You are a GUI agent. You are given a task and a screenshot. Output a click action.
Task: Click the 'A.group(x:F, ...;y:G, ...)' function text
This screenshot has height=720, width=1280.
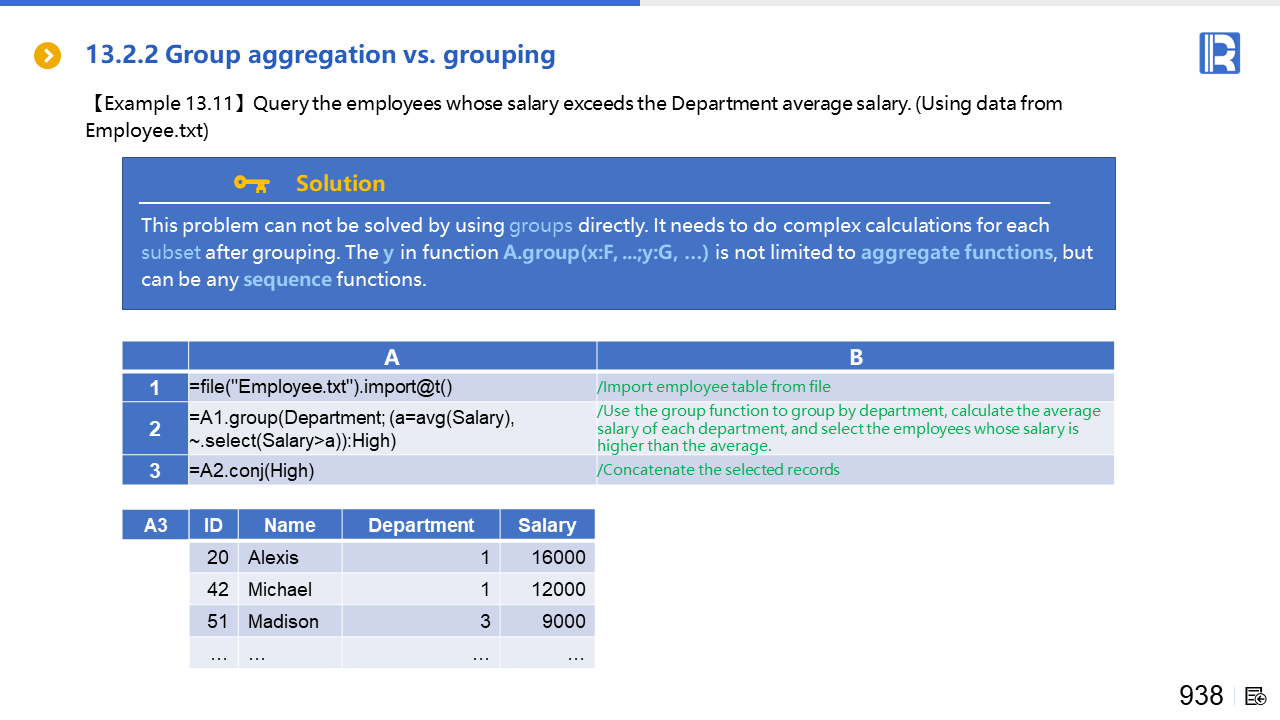[605, 252]
